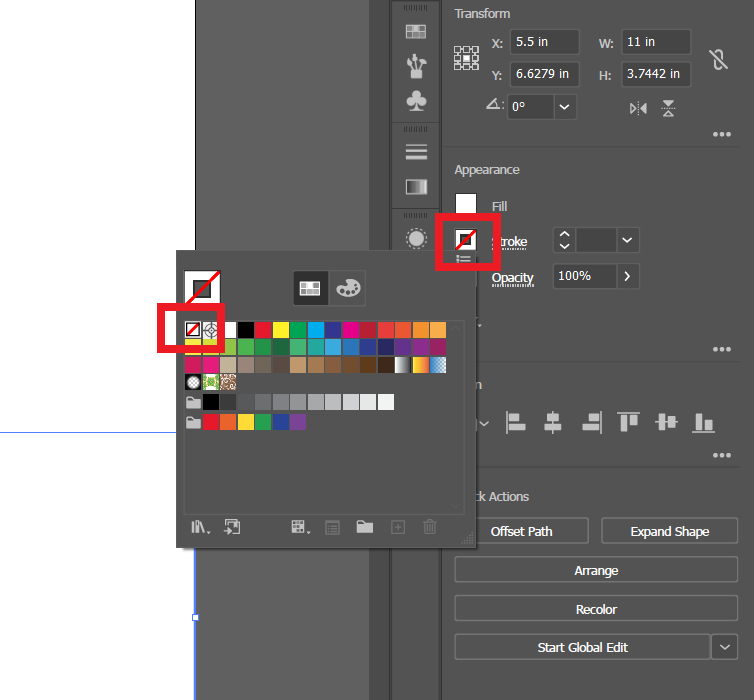Add selected swatches to my current library
The height and width of the screenshot is (700, 754).
click(232, 527)
